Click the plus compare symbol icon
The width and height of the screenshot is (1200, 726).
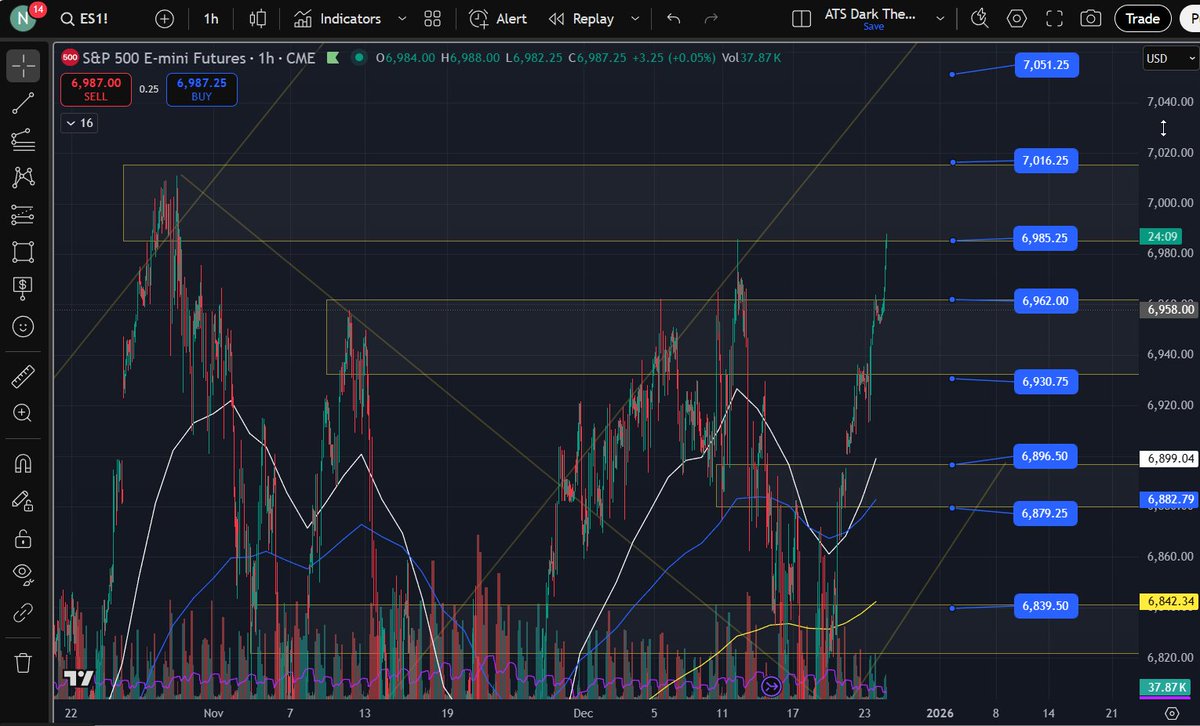coord(165,19)
